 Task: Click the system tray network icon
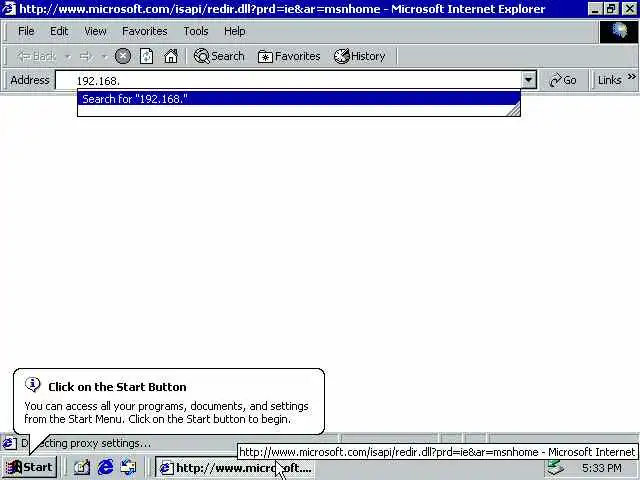(556, 468)
